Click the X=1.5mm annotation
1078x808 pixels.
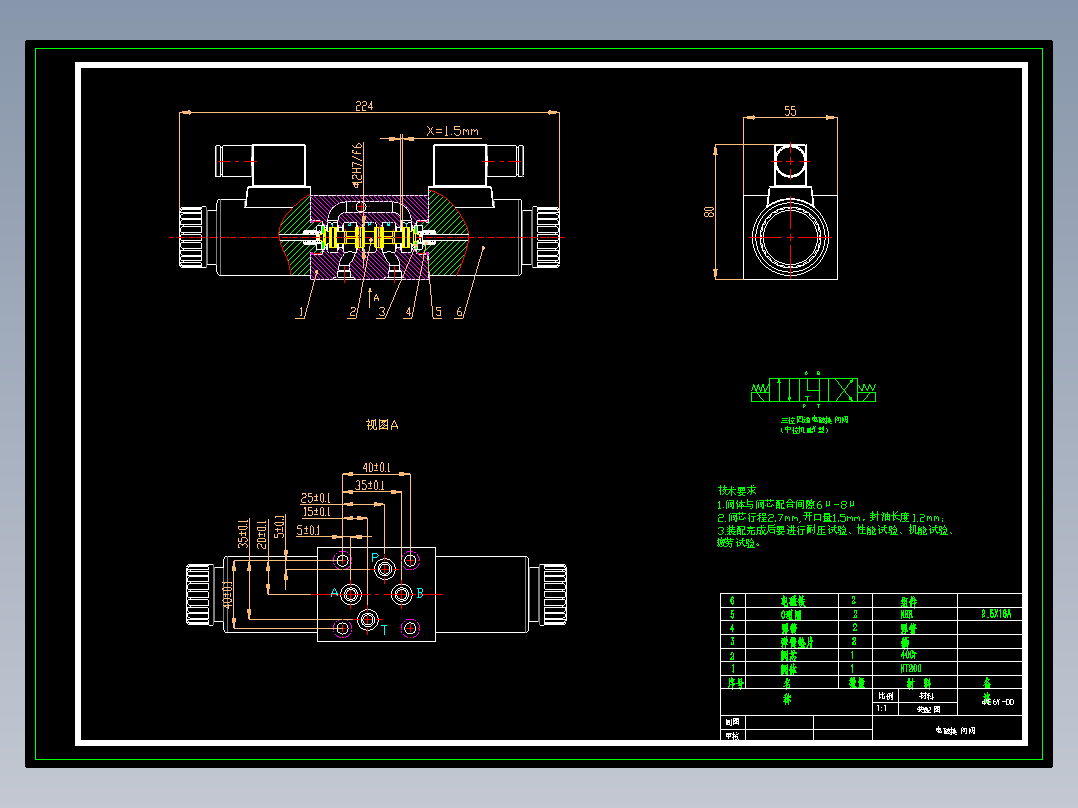tap(452, 131)
